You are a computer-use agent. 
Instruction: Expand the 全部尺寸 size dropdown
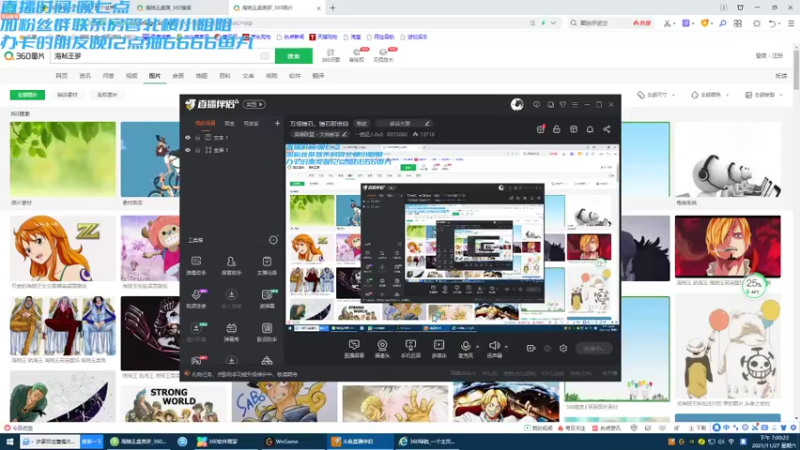click(x=656, y=95)
